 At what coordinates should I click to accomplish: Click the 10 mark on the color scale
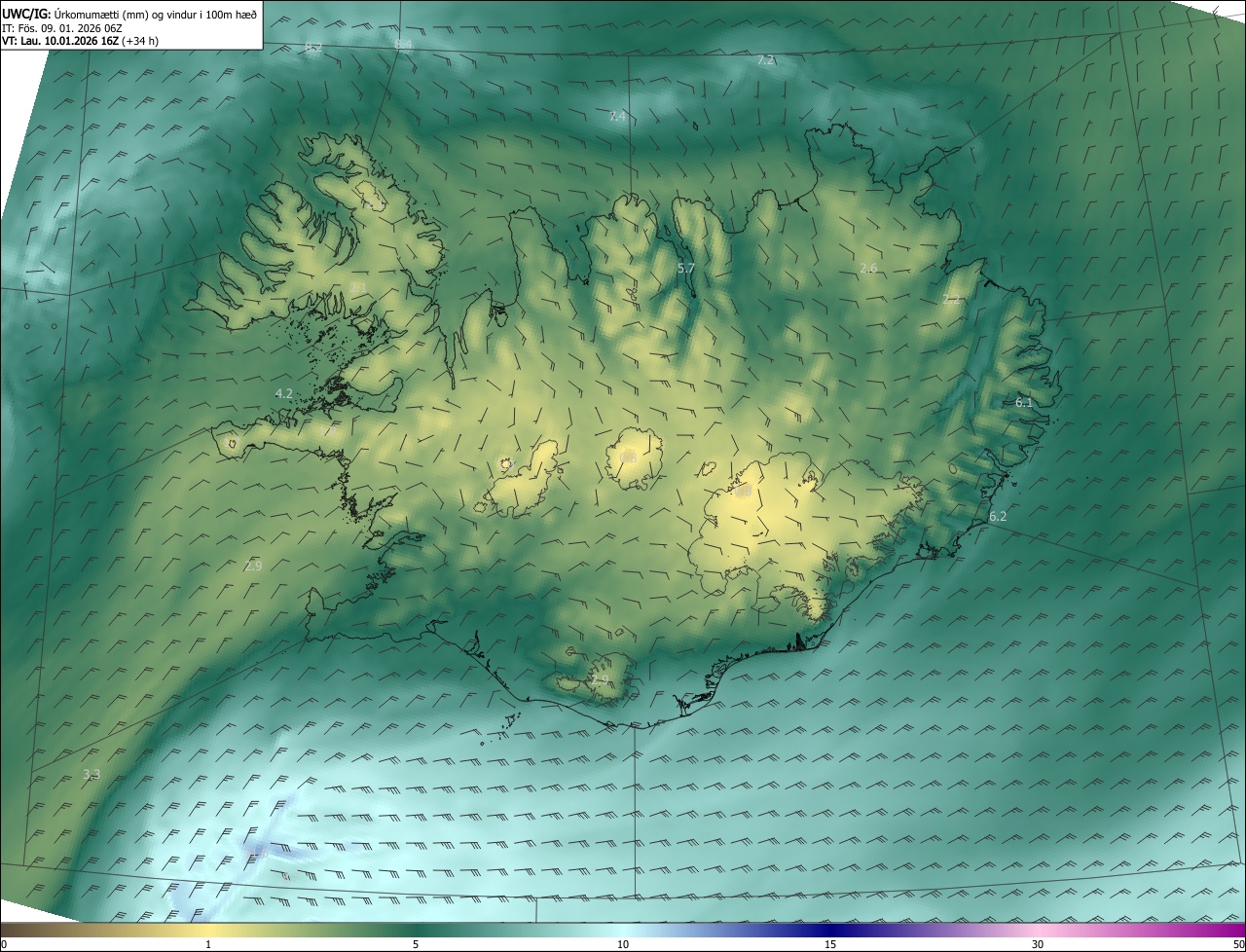point(623,944)
